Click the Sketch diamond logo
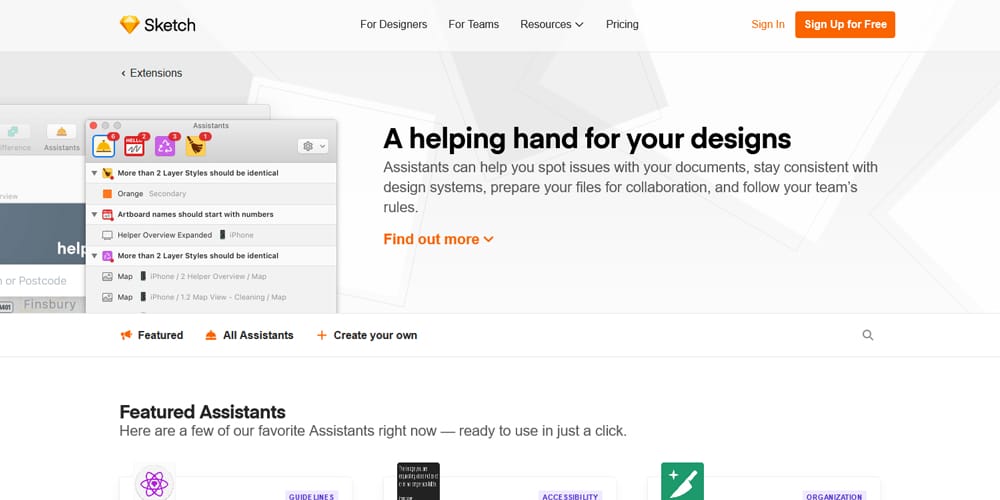Viewport: 1000px width, 500px height. point(130,25)
